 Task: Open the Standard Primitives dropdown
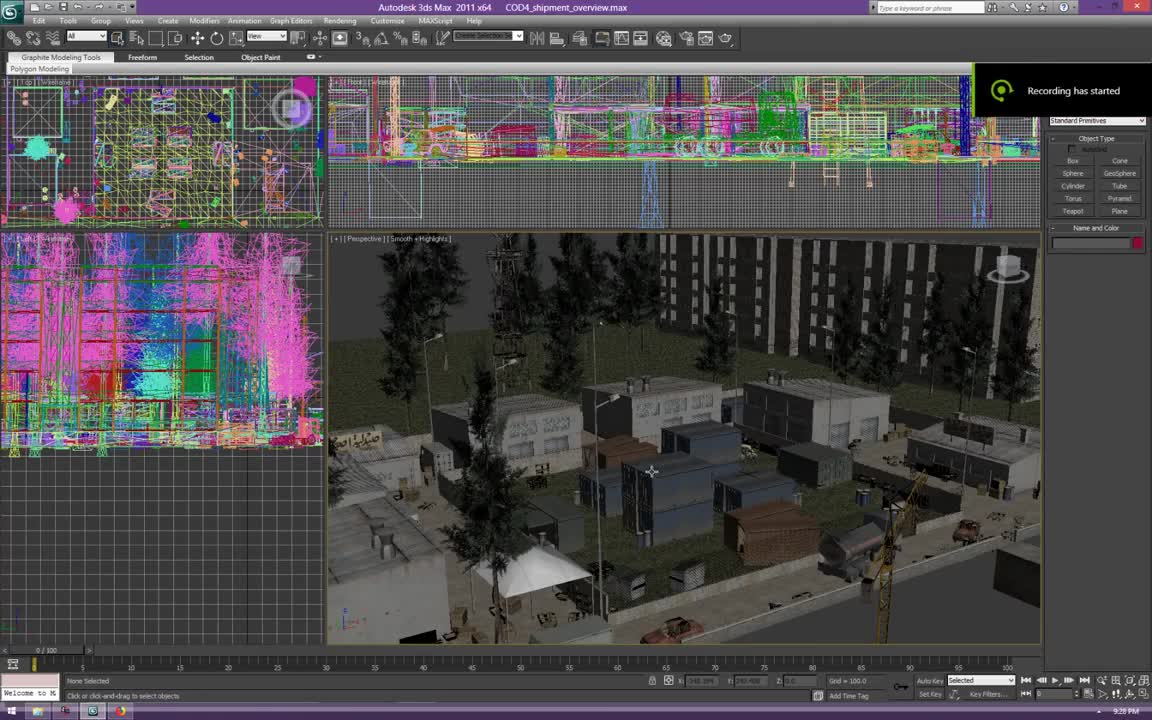(x=1096, y=120)
